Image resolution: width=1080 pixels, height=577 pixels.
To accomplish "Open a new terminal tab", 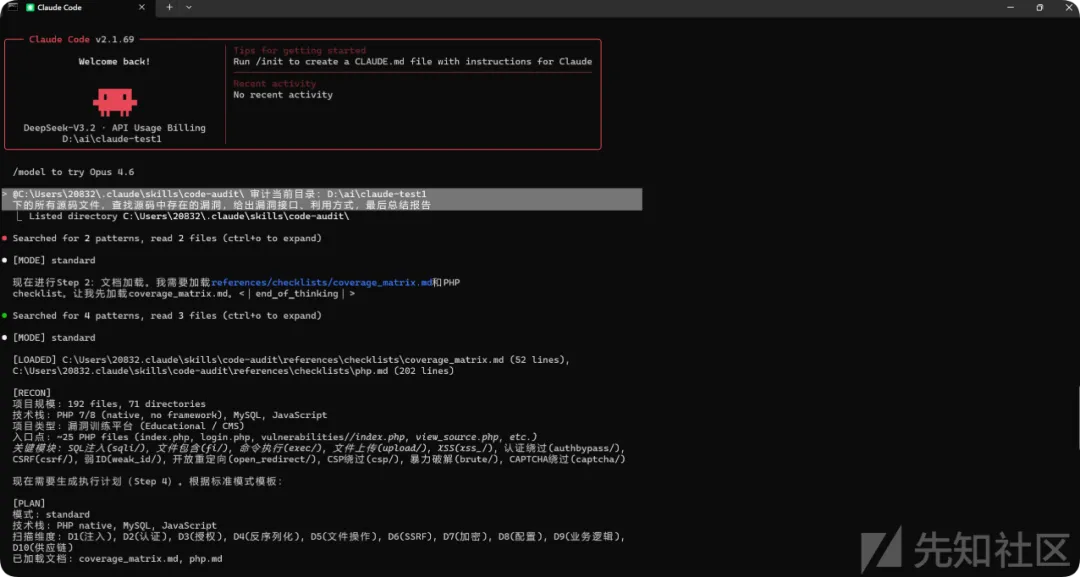I will (169, 8).
